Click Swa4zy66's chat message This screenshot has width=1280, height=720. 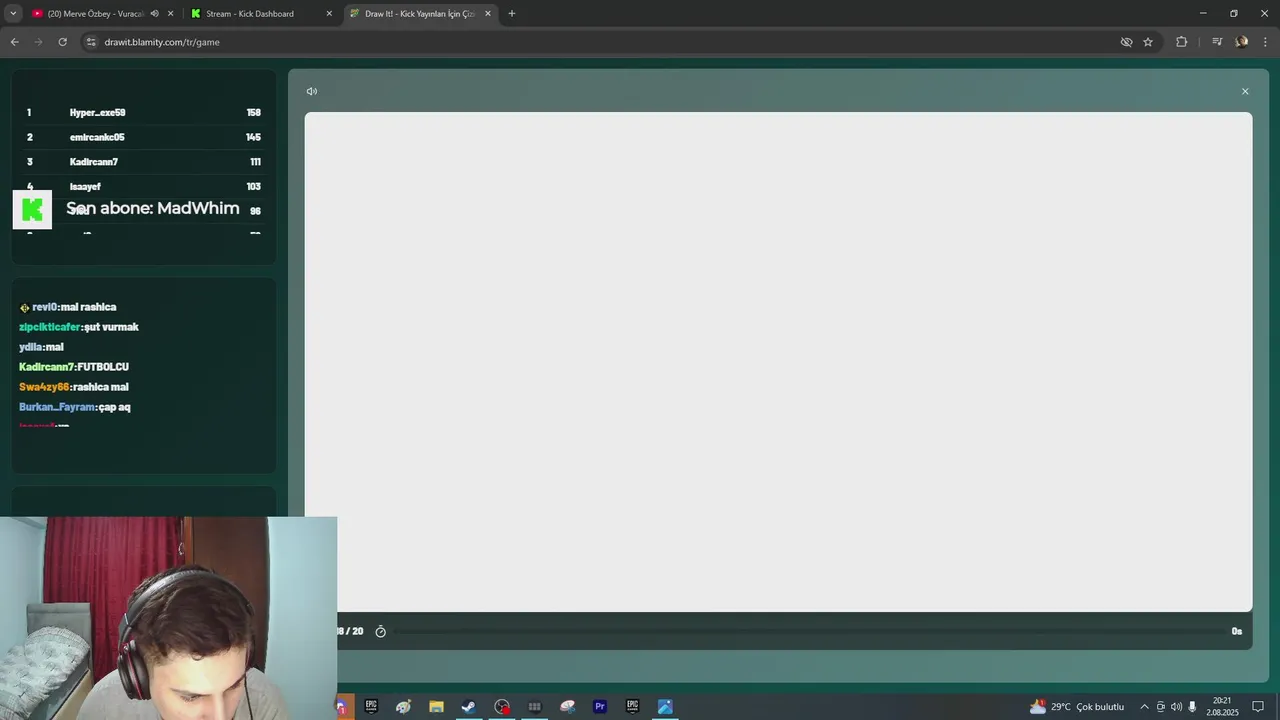74,387
